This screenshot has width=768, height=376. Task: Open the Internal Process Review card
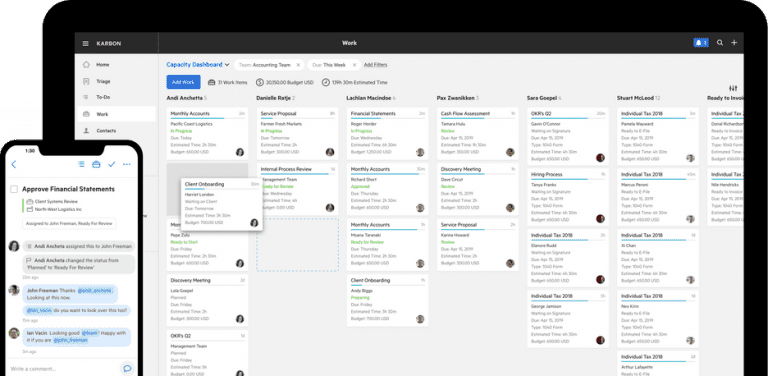[x=297, y=189]
